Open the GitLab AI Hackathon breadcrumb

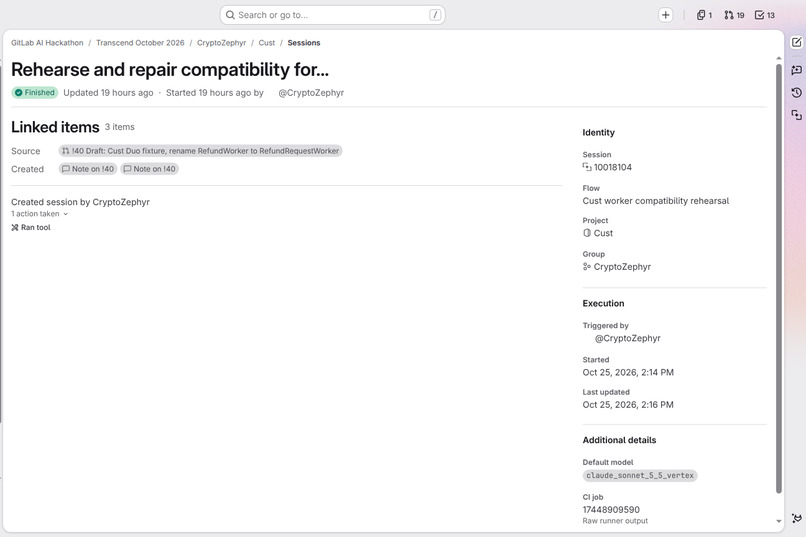tap(47, 43)
